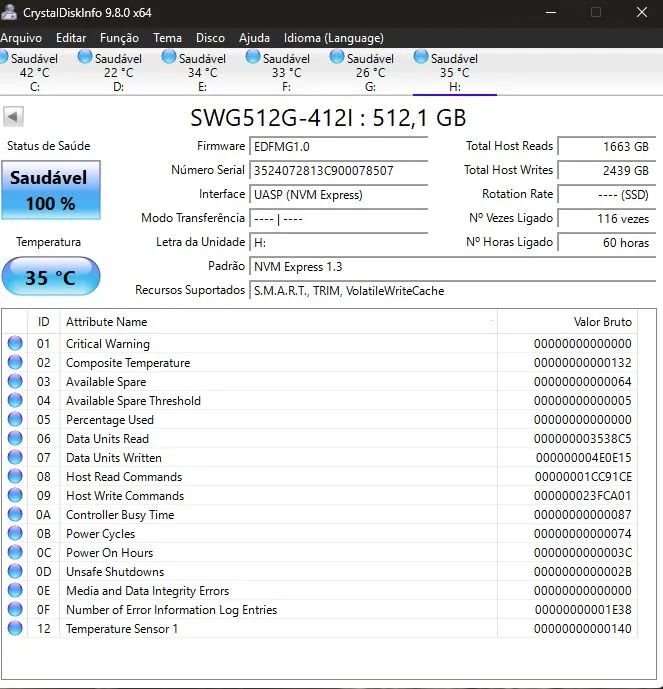Click the status icon for Power On Hours
The height and width of the screenshot is (689, 663).
click(x=15, y=552)
